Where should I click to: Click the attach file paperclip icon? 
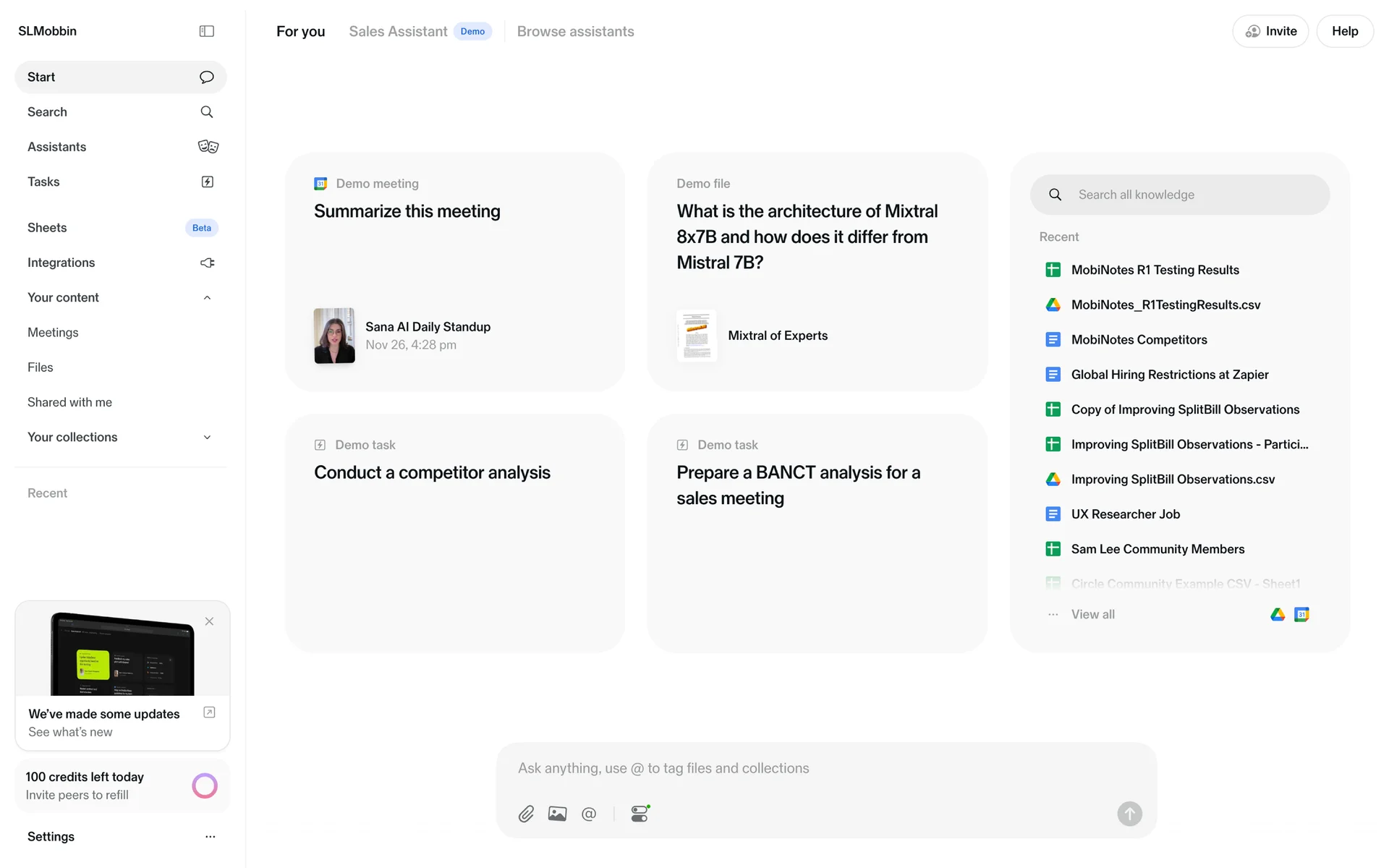(x=526, y=814)
